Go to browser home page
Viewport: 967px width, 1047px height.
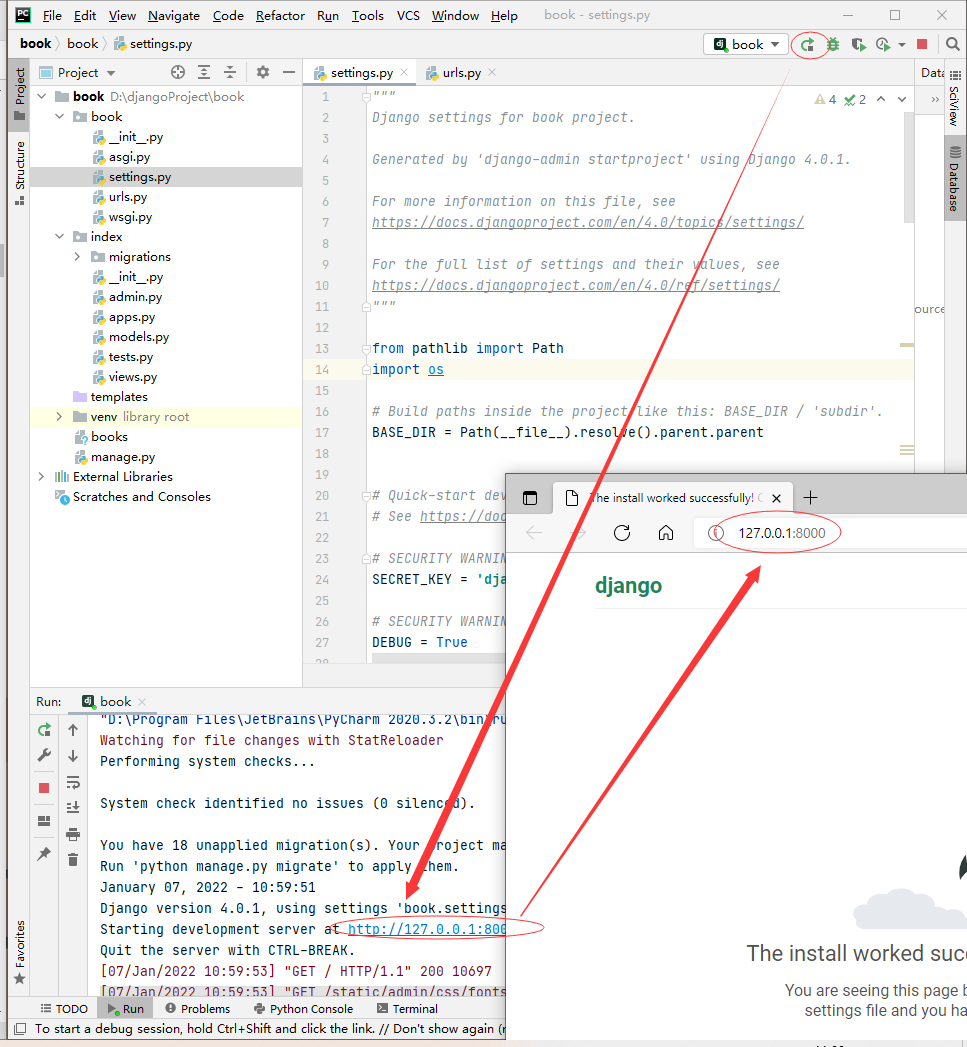(x=666, y=533)
